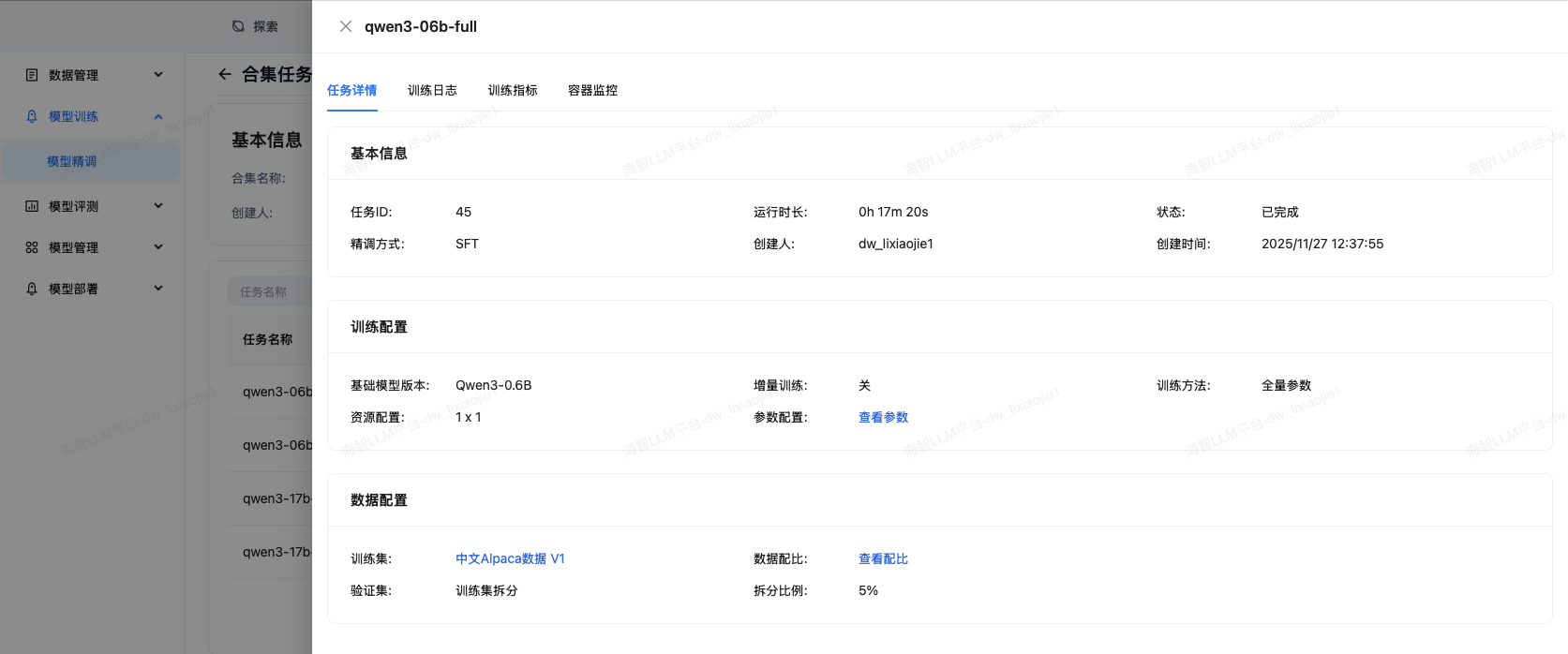Open the 训练指标 tab
The image size is (1568, 654).
(513, 90)
